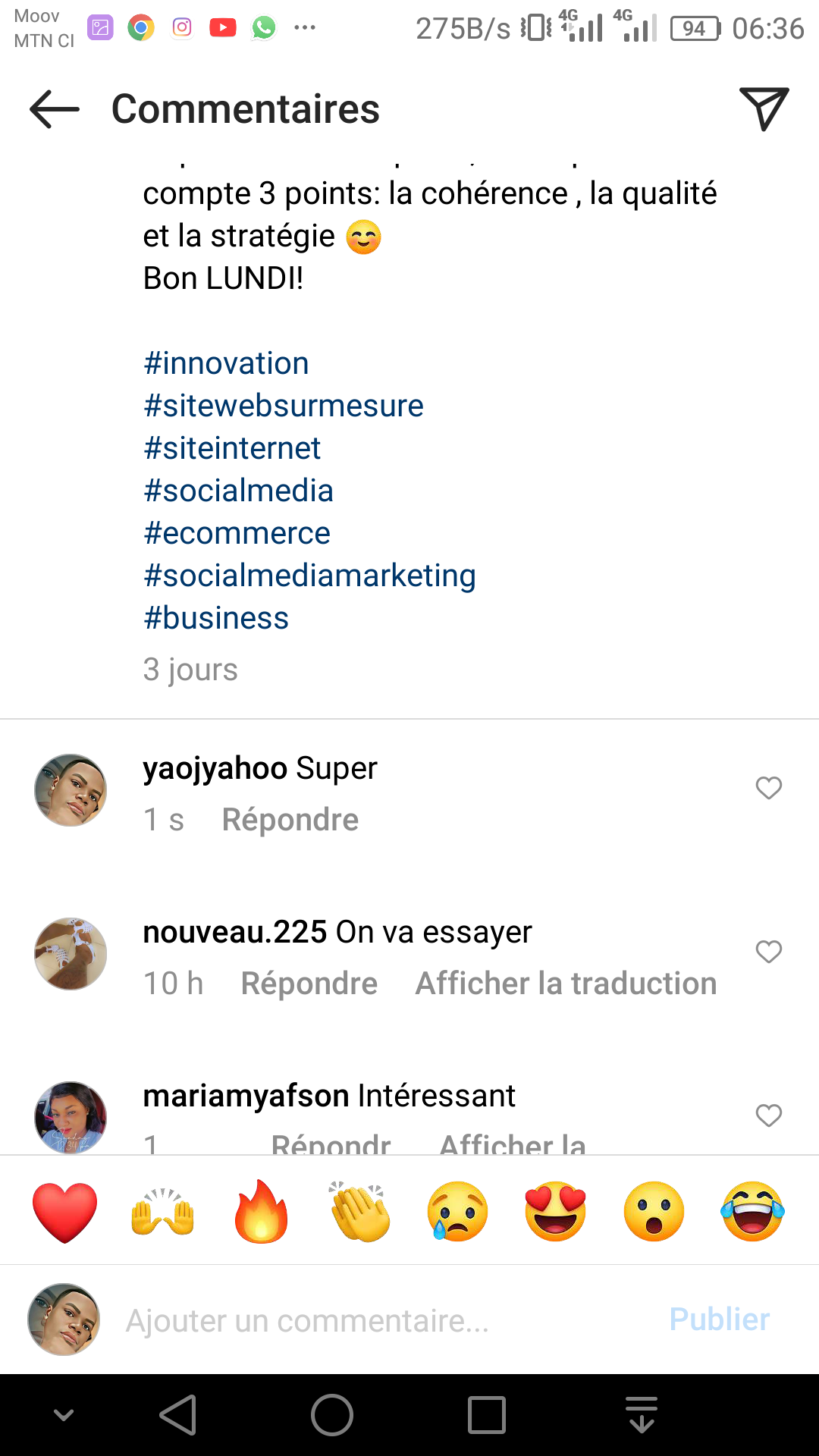Tap the back arrow next to Commentaires
The height and width of the screenshot is (1456, 819).
pyautogui.click(x=55, y=109)
